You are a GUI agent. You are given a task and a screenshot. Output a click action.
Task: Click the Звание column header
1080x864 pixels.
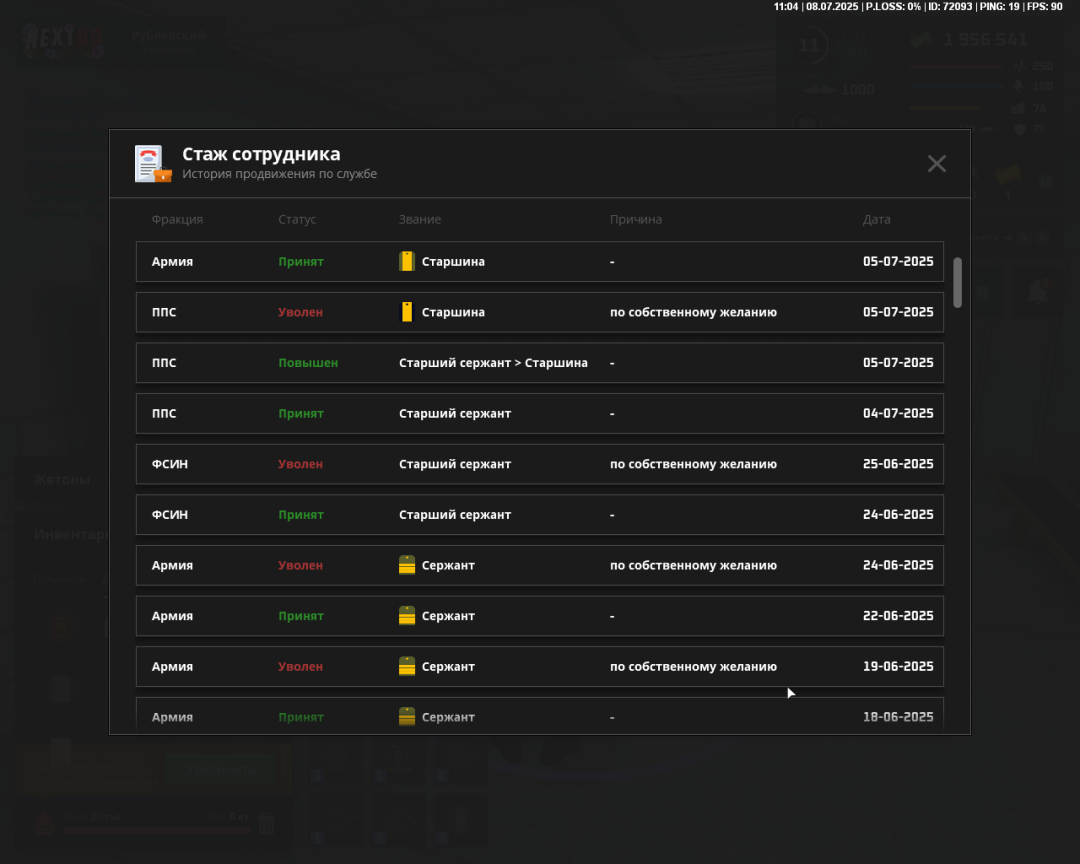(x=419, y=219)
